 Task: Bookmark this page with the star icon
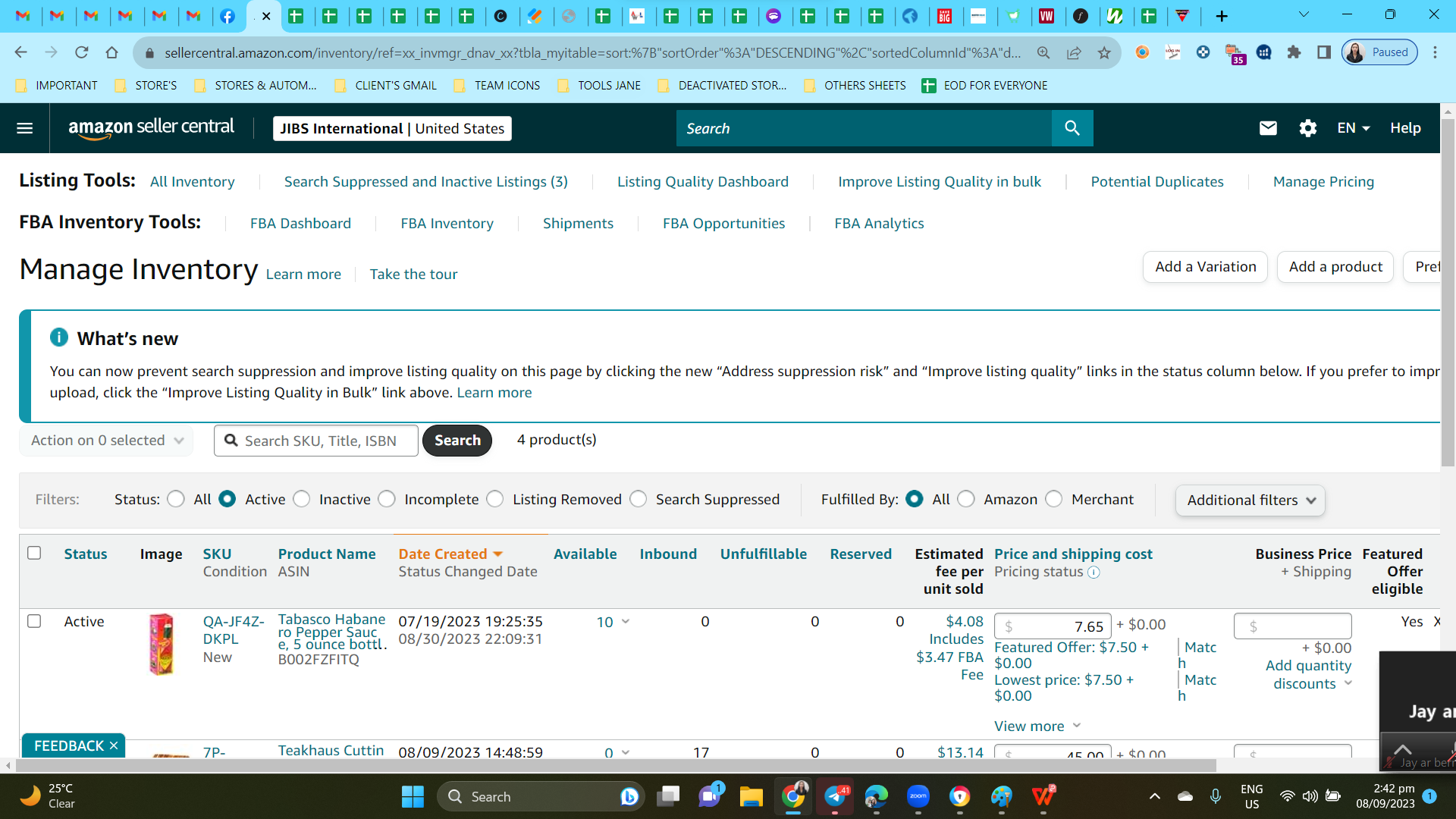point(1104,52)
